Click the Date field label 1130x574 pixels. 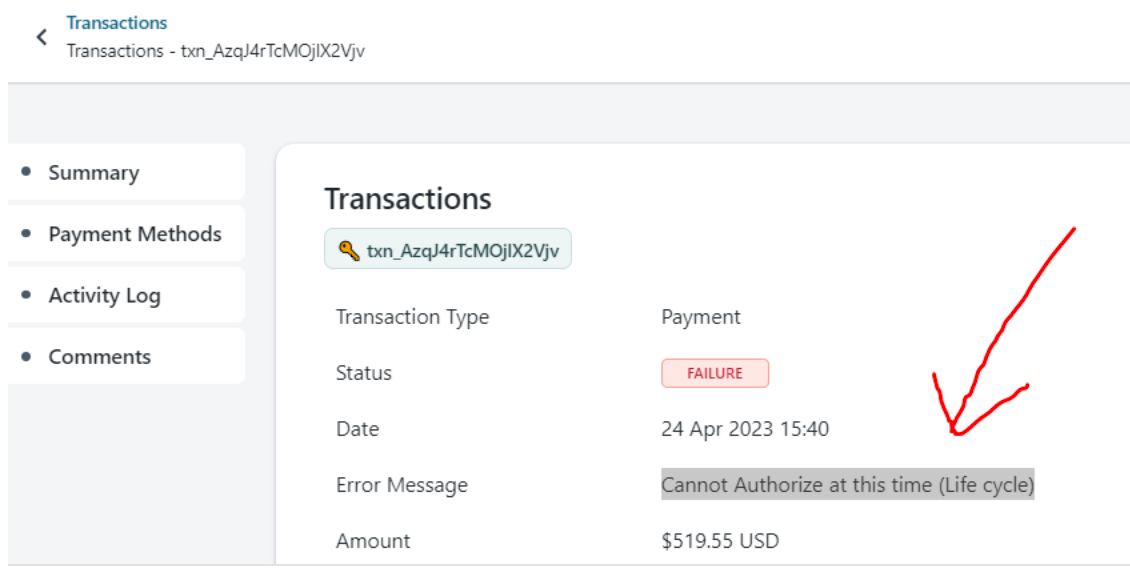click(357, 429)
